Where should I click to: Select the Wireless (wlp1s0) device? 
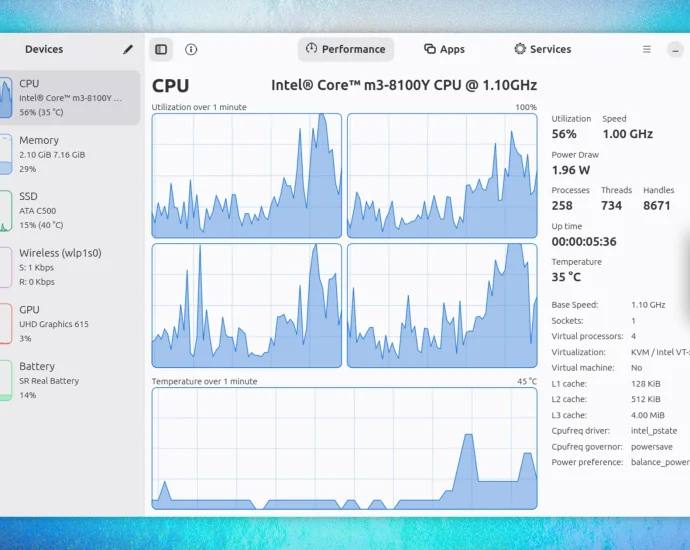click(70, 267)
